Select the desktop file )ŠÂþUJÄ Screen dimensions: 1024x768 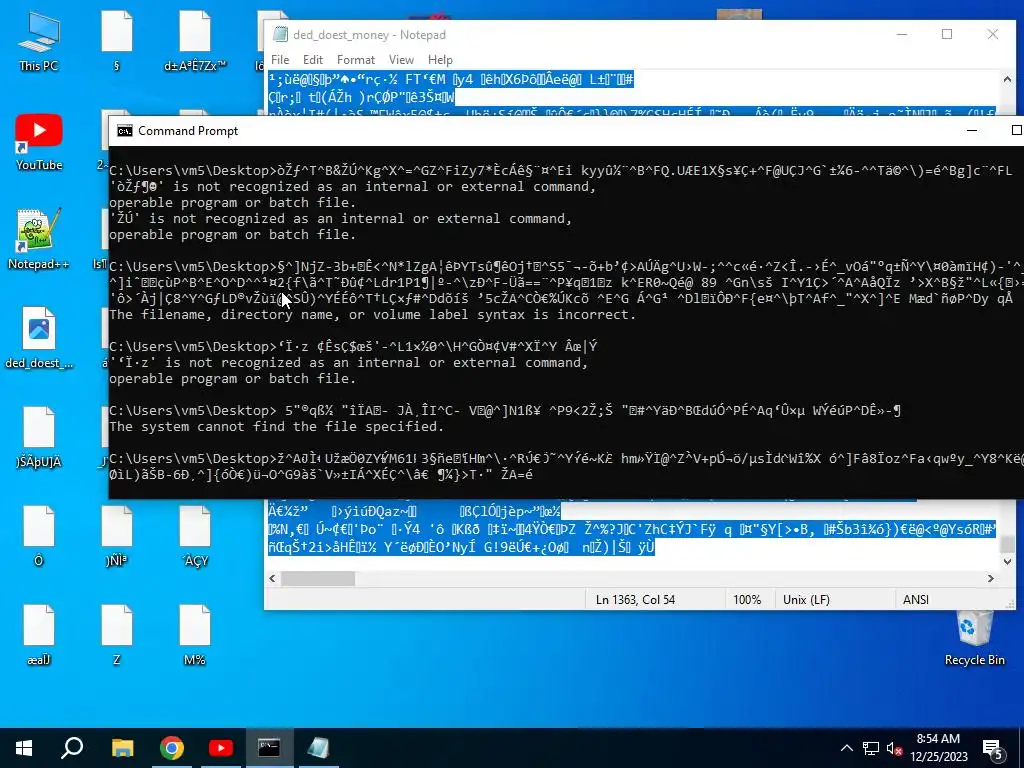point(39,438)
